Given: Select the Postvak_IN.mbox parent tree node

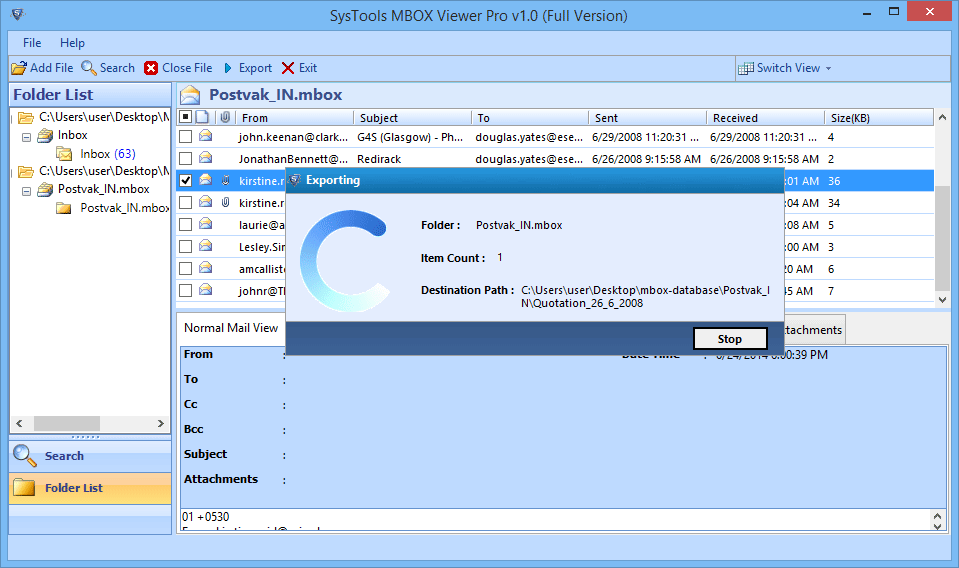Looking at the screenshot, I should [103, 189].
